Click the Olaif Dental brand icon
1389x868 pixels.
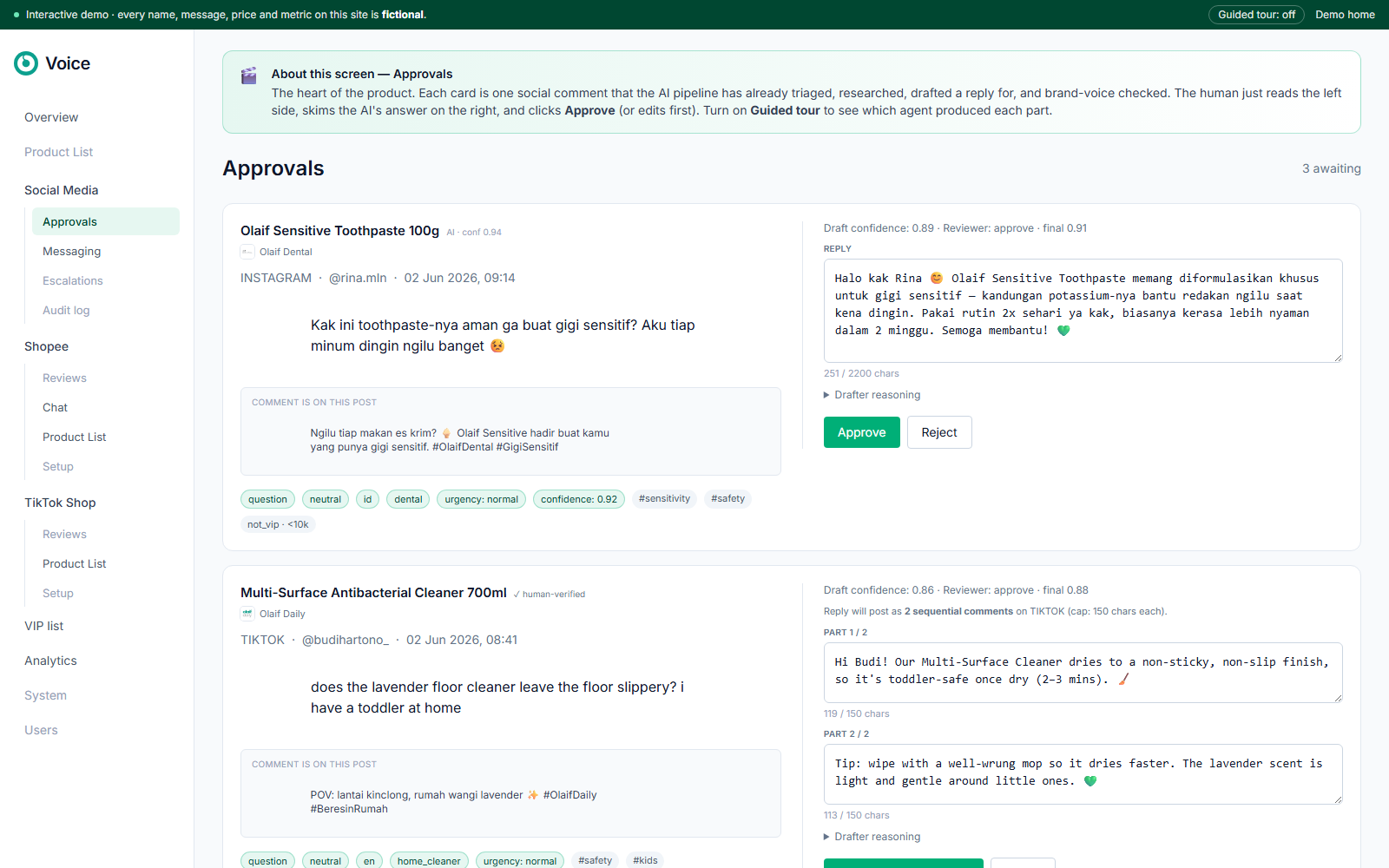point(247,252)
